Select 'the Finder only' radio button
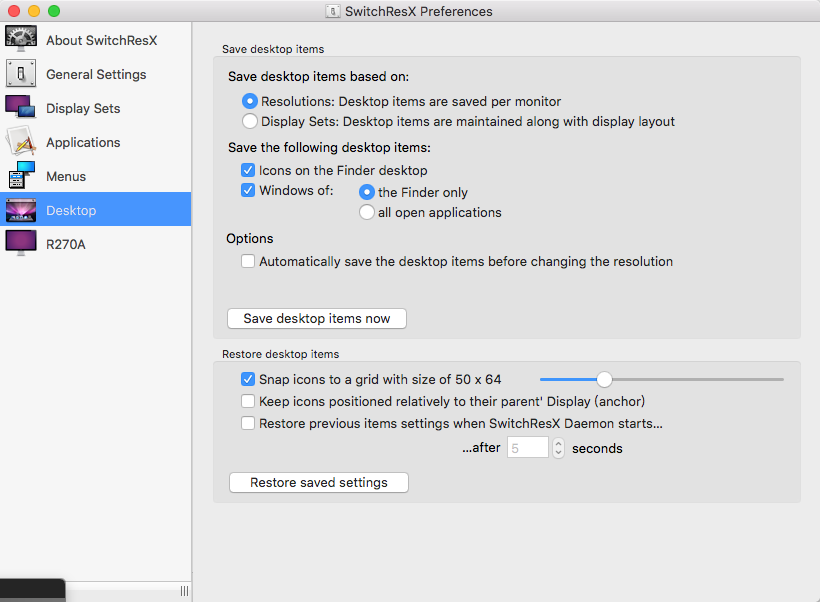 tap(367, 192)
